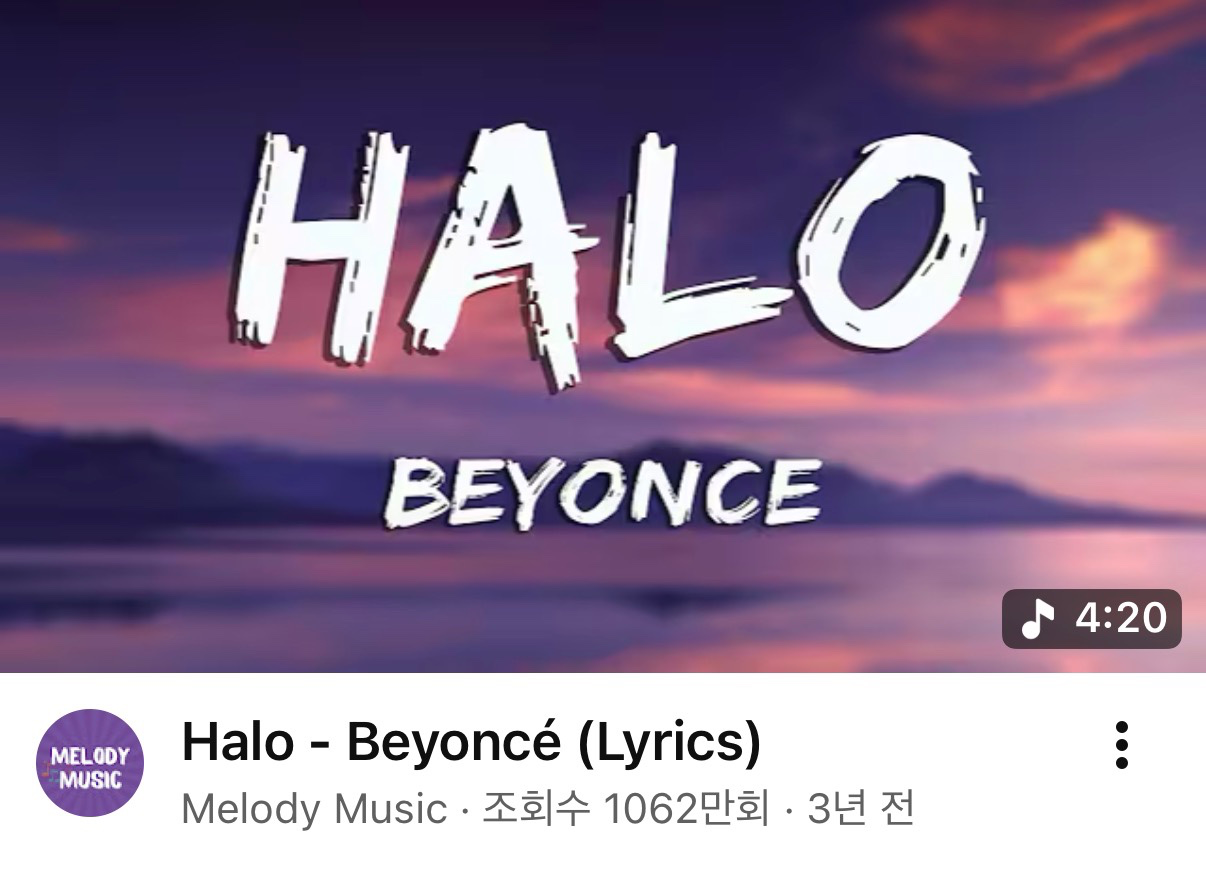Viewport: 1206px width, 894px height.
Task: Tap the Melody Music channel avatar
Action: coord(90,763)
